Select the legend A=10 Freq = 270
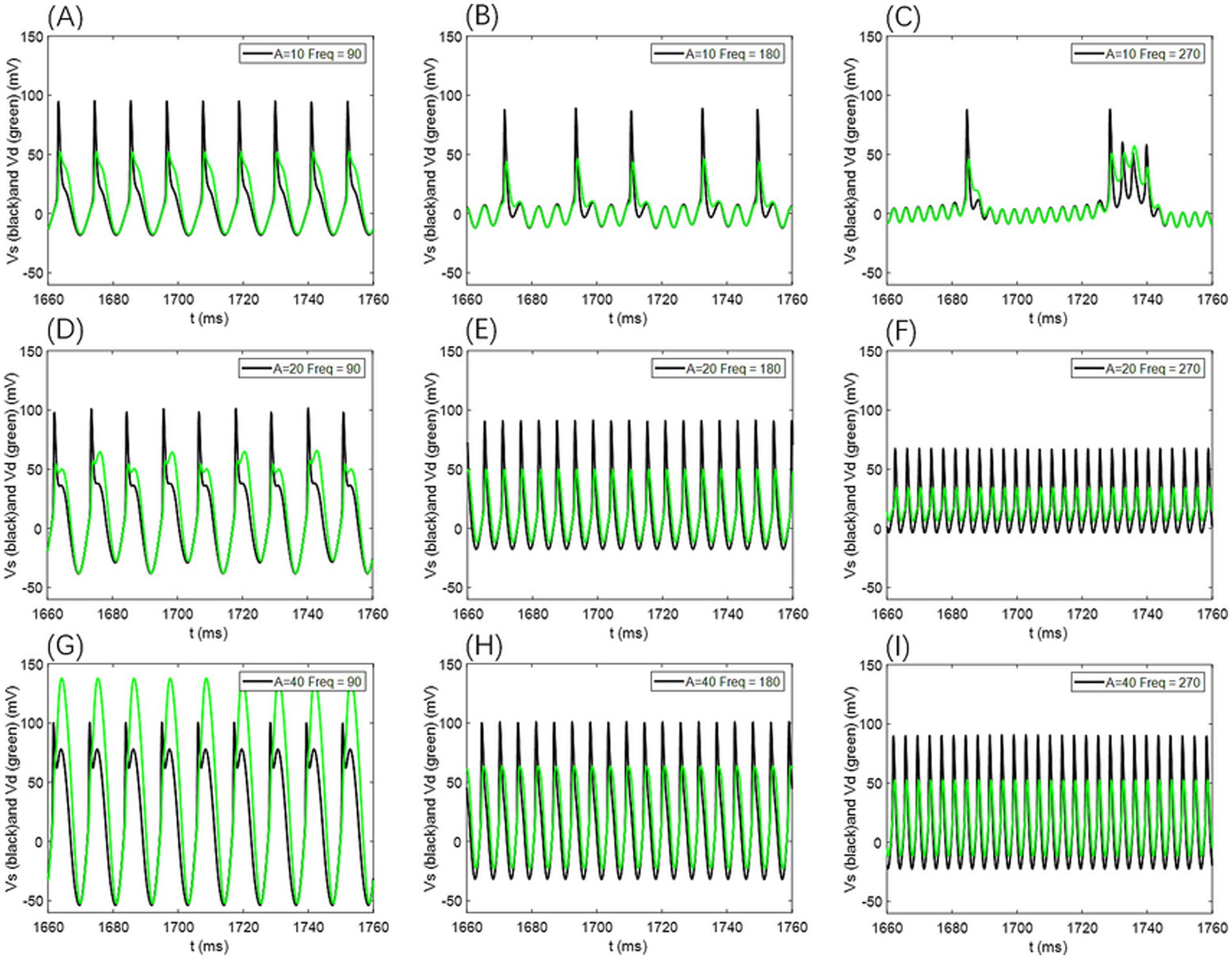1232x959 pixels. [x=1137, y=54]
